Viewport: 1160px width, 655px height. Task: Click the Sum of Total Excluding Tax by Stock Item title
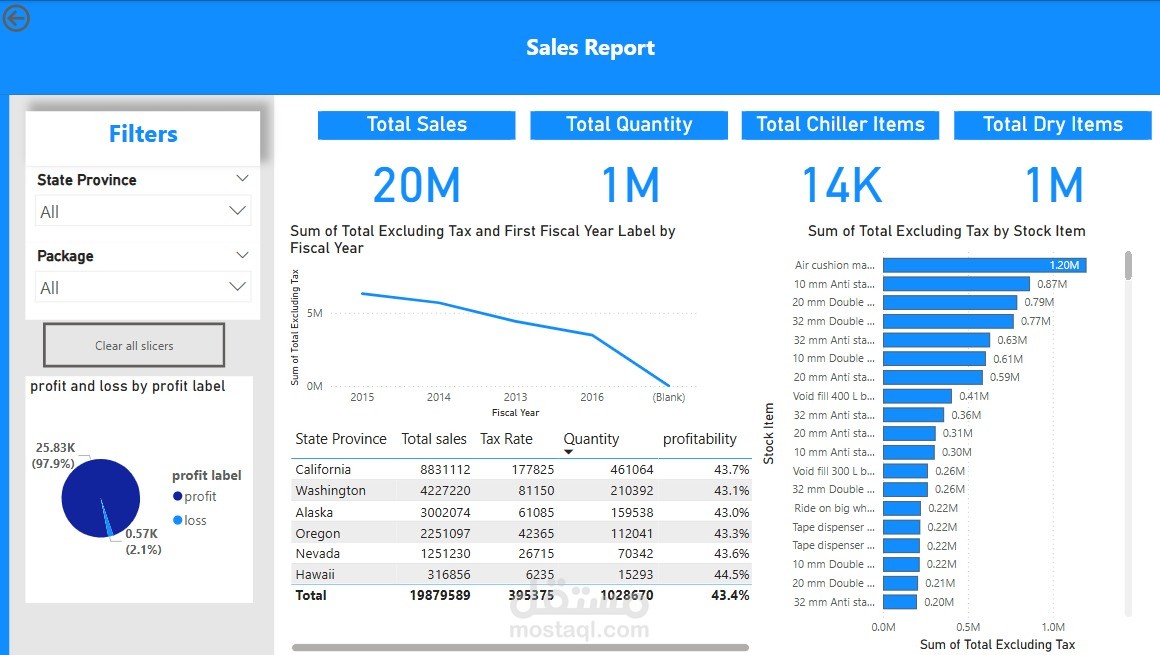point(946,231)
